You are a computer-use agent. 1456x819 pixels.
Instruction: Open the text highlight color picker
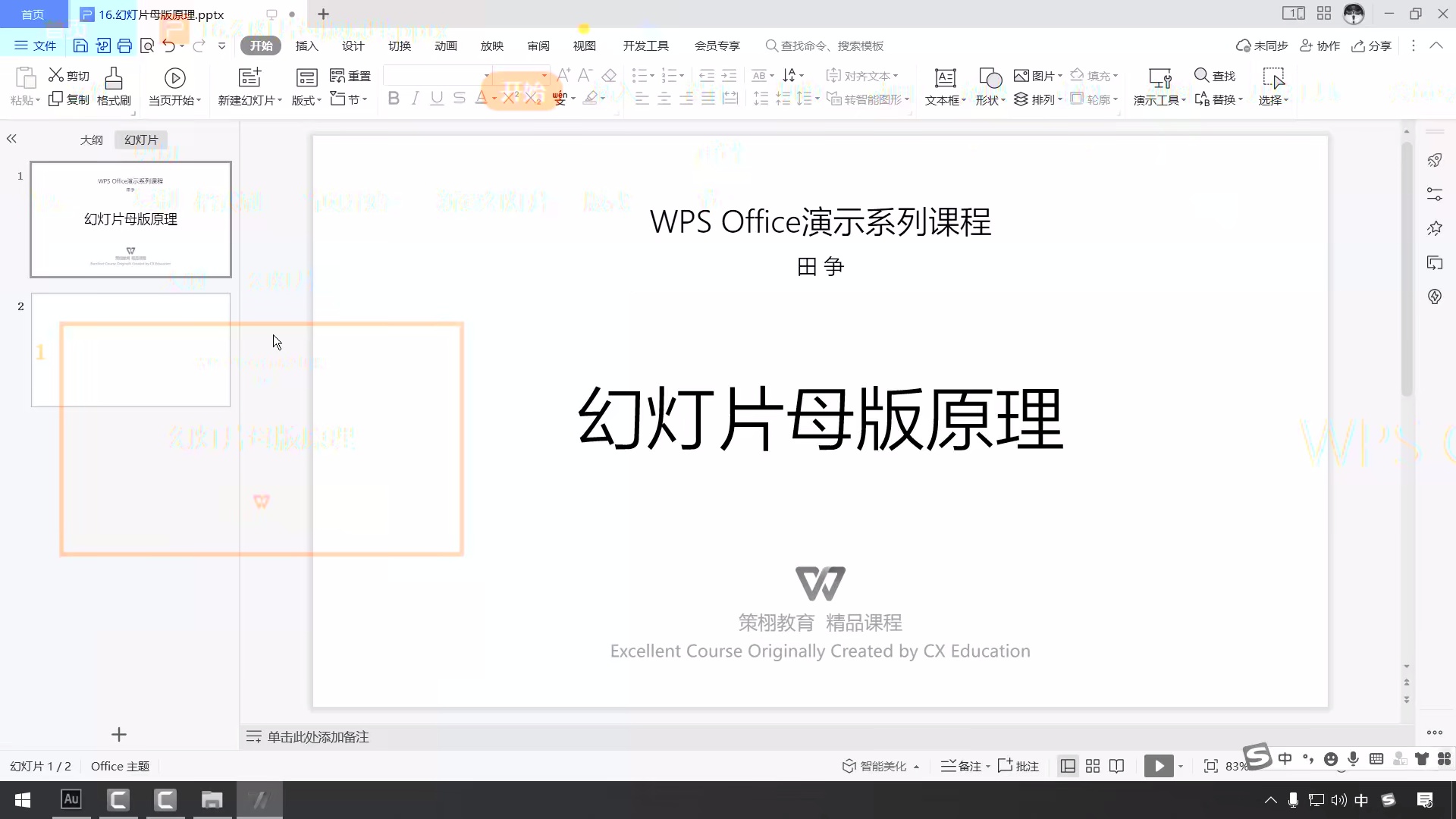[x=594, y=98]
